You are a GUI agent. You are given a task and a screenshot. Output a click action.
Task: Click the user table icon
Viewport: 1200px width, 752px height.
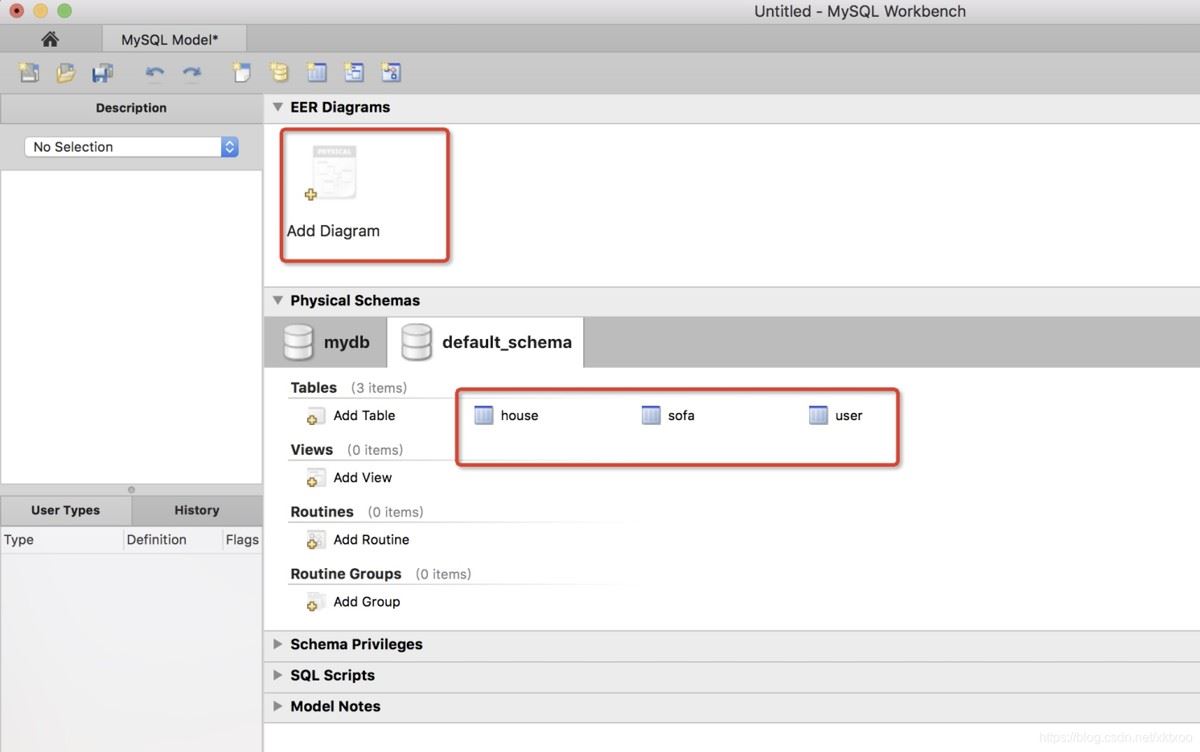pyautogui.click(x=818, y=415)
